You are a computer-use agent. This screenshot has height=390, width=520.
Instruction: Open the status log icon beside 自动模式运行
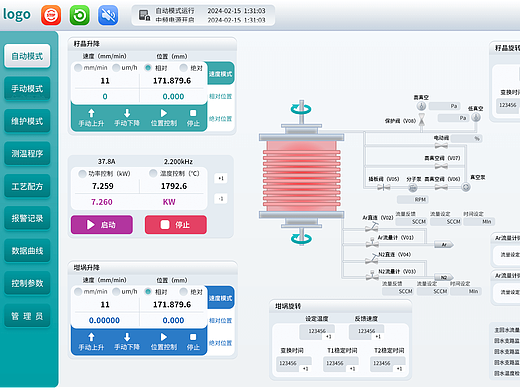pyautogui.click(x=144, y=15)
